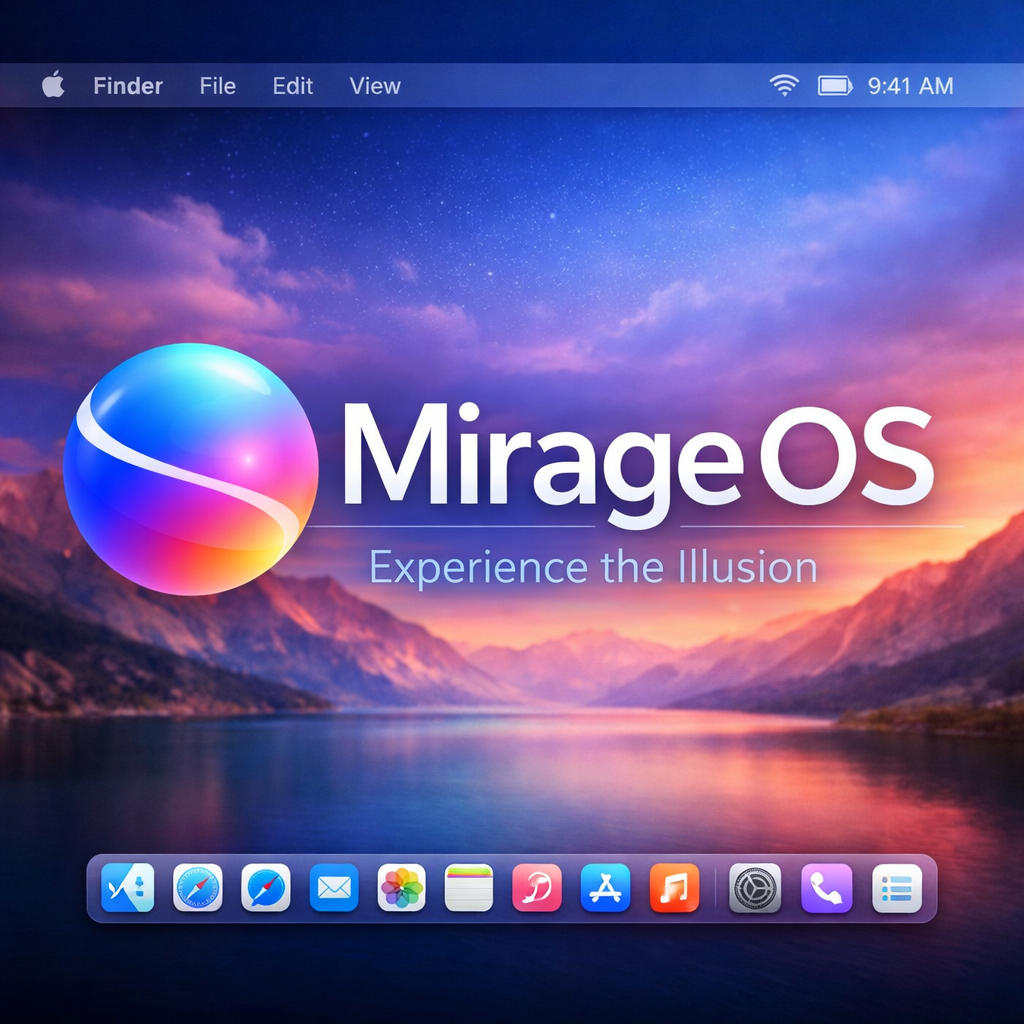Viewport: 1024px width, 1024px height.
Task: Open the Notes app with colored stripes
Action: pyautogui.click(x=469, y=887)
